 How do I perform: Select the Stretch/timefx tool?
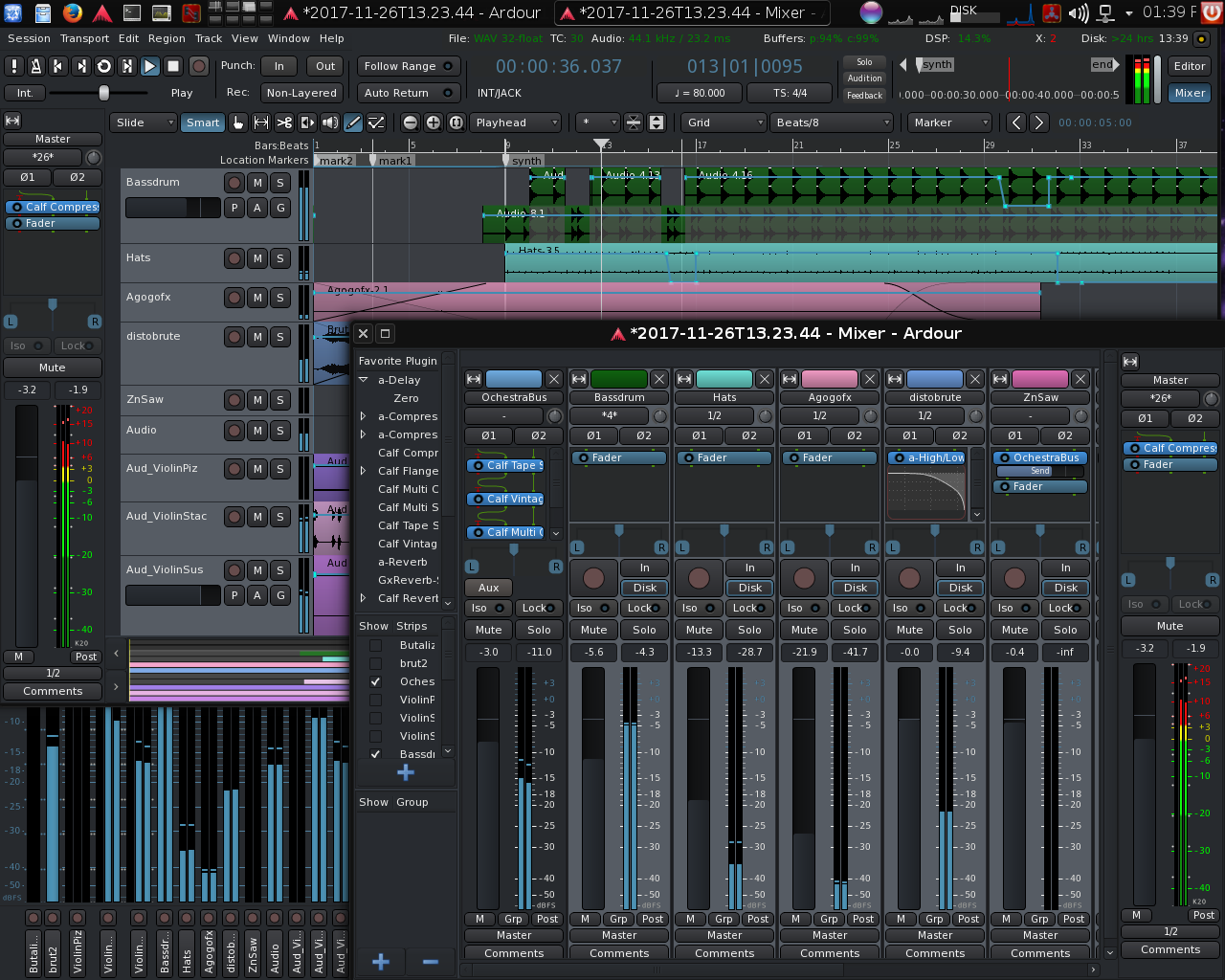[307, 122]
